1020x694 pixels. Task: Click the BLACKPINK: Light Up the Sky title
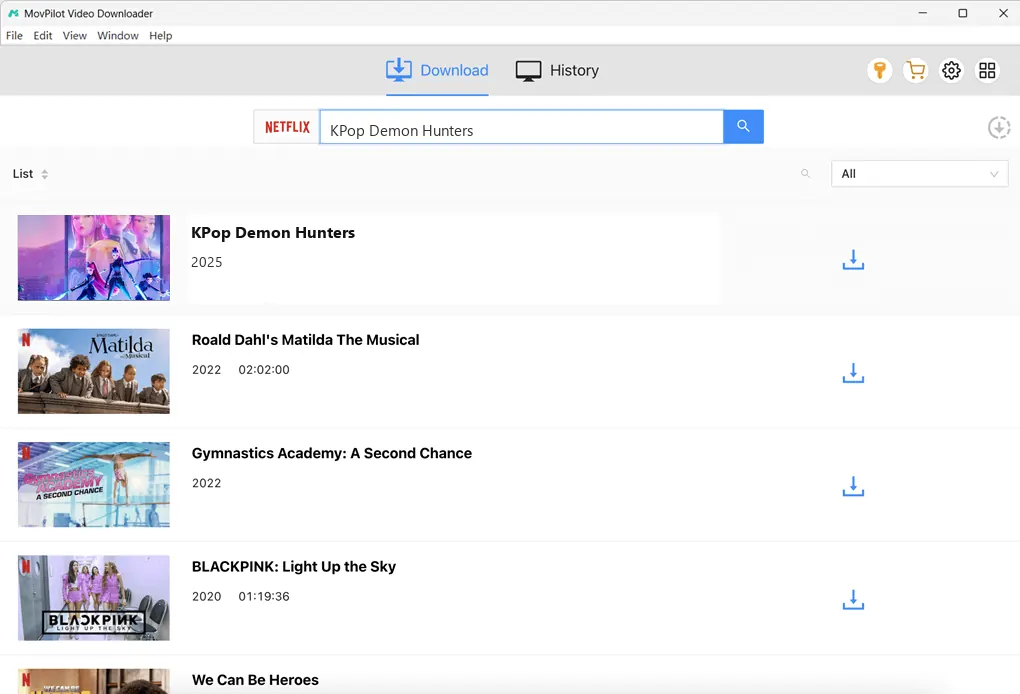pos(293,567)
